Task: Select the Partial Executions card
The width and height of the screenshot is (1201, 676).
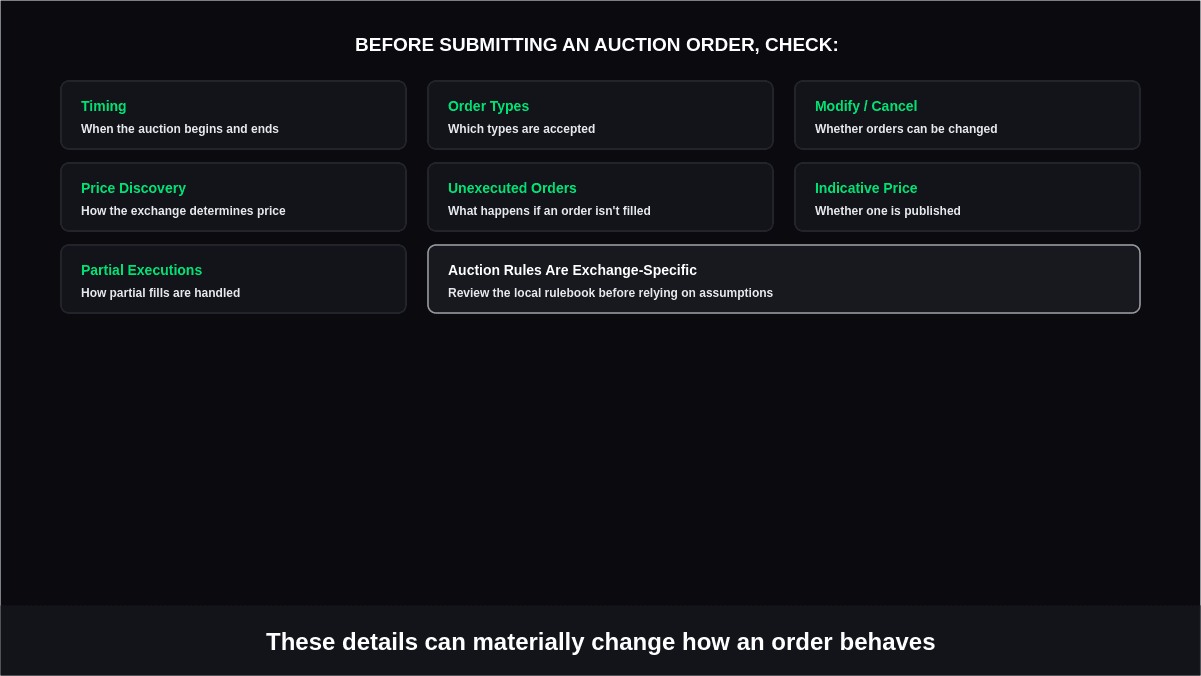Action: click(x=233, y=279)
